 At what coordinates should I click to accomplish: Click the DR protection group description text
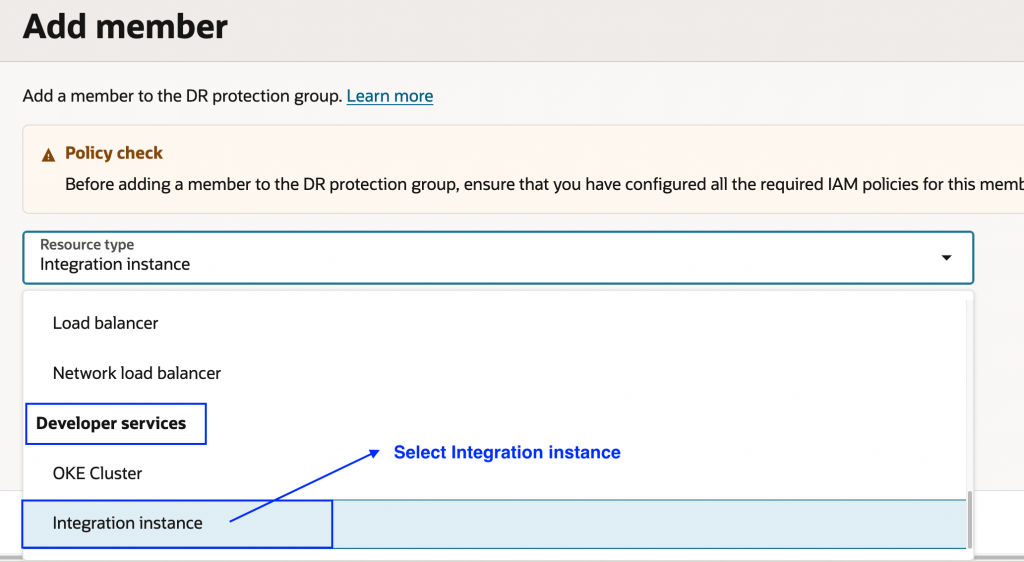(182, 96)
